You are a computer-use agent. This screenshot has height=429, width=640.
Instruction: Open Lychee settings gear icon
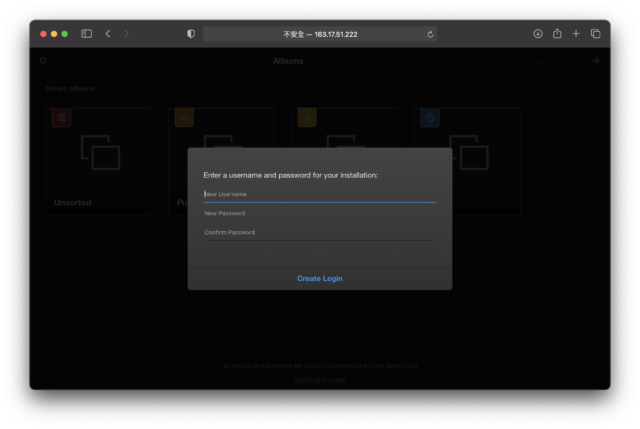click(x=43, y=61)
